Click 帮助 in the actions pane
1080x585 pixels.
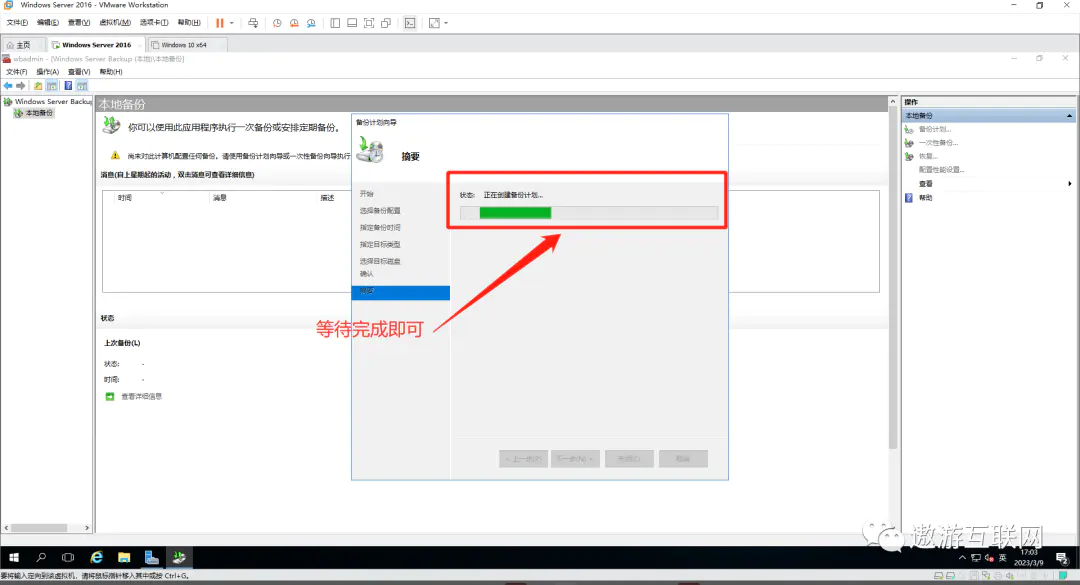925,198
